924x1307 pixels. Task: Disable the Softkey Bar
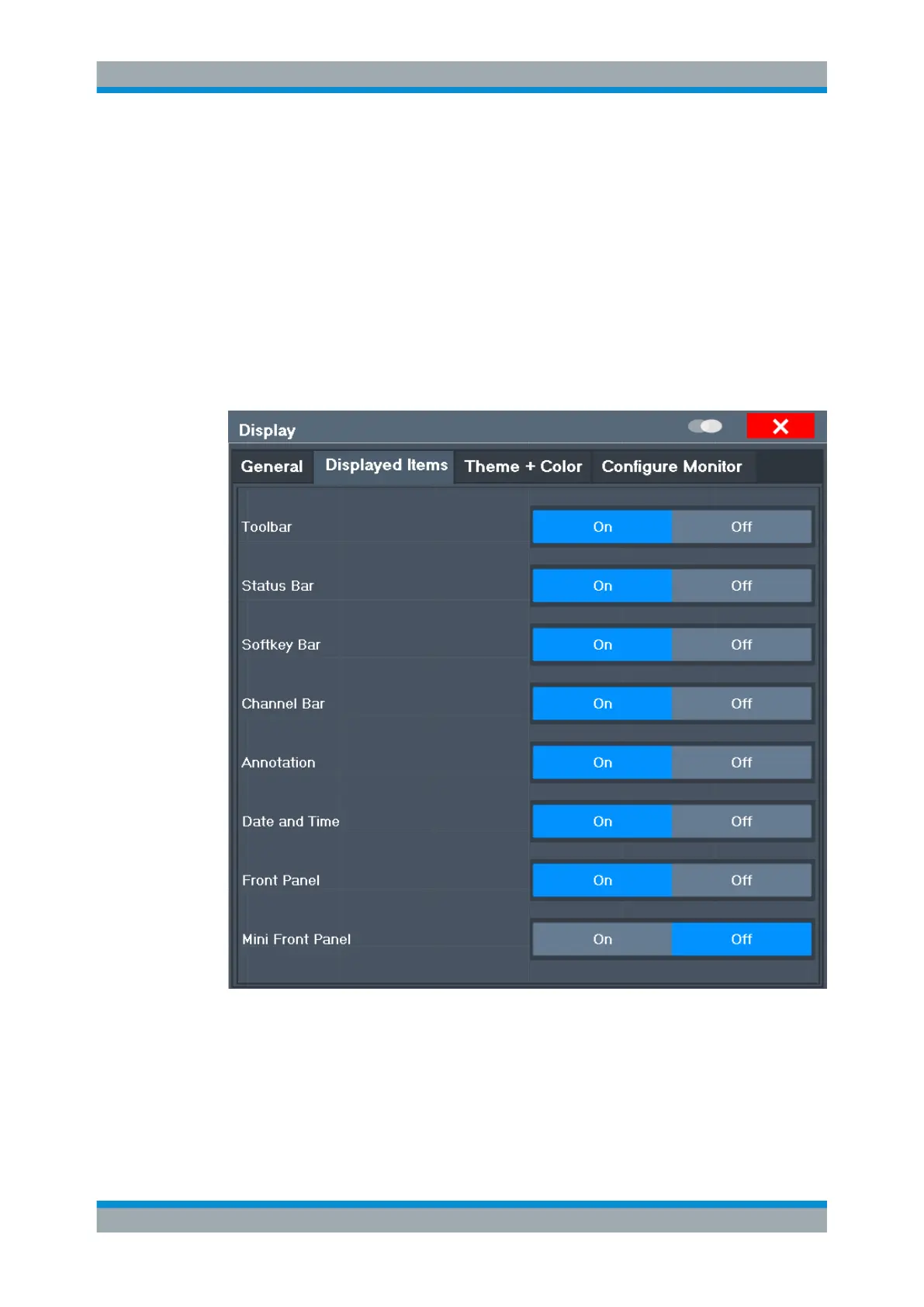pyautogui.click(x=742, y=645)
